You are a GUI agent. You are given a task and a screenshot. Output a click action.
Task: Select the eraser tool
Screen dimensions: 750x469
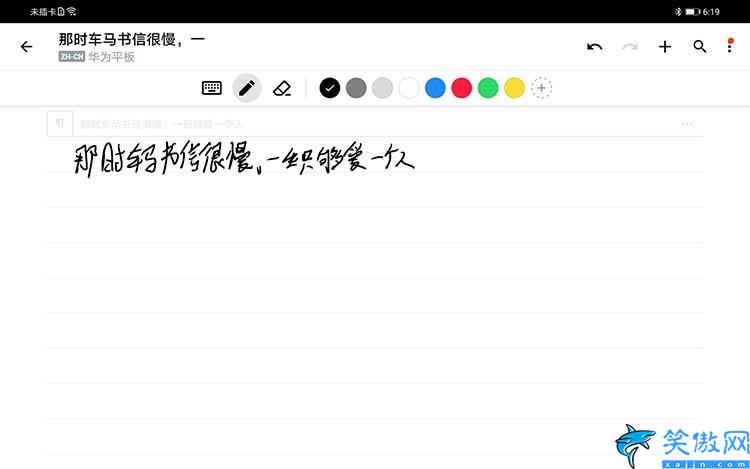pos(282,88)
